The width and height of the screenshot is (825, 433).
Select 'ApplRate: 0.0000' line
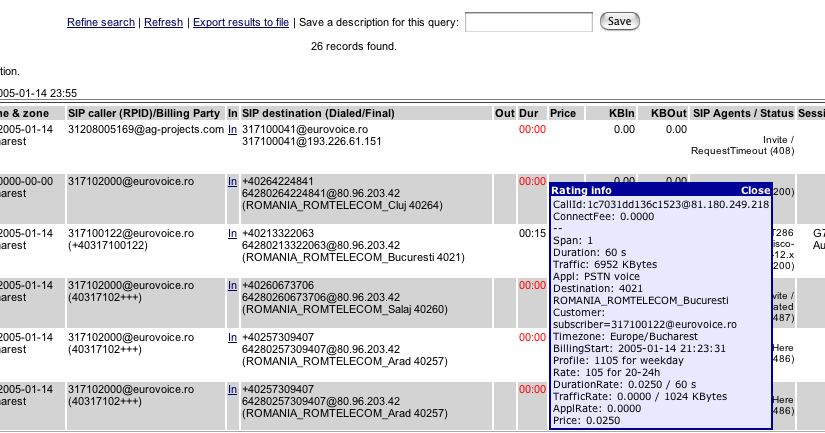(x=597, y=408)
